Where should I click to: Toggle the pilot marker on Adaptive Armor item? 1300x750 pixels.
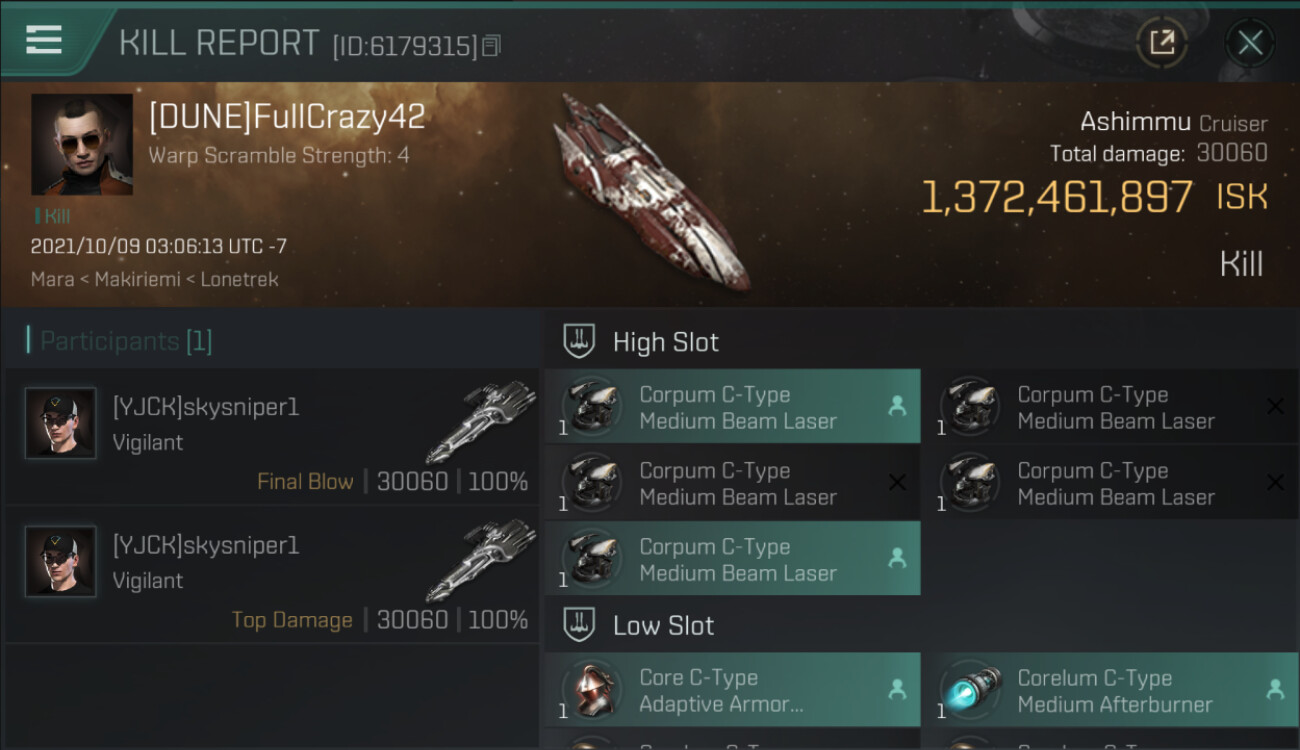point(897,689)
